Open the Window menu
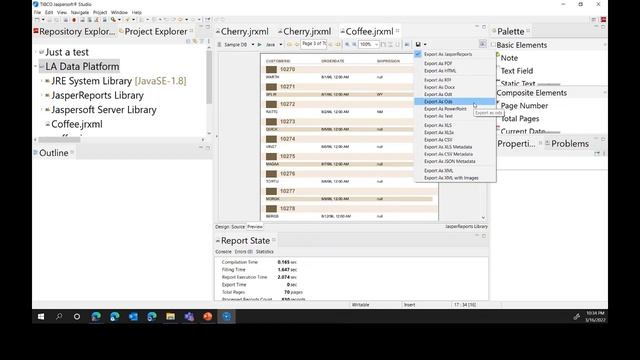Viewport: 640px width, 360px height. (x=119, y=12)
